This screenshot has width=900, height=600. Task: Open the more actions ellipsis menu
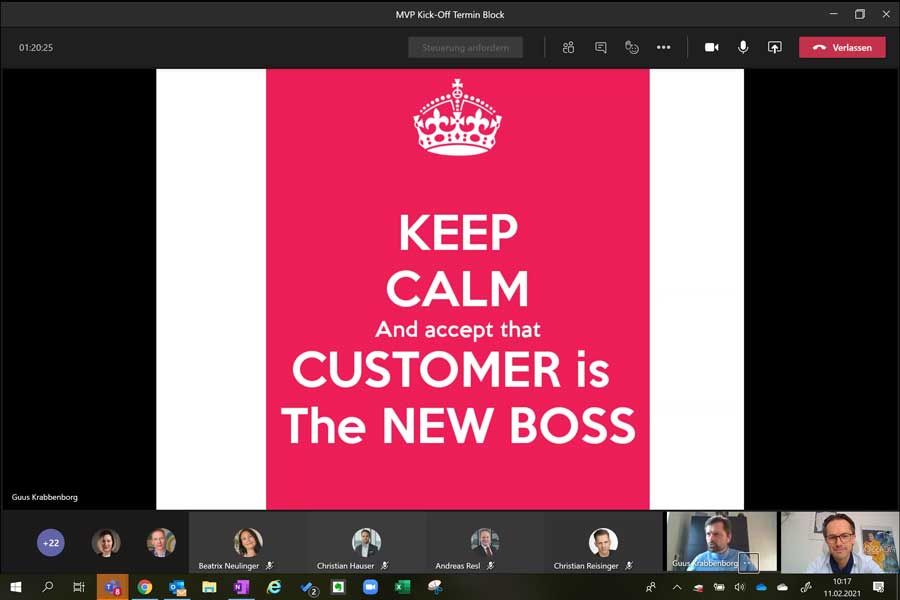[663, 47]
